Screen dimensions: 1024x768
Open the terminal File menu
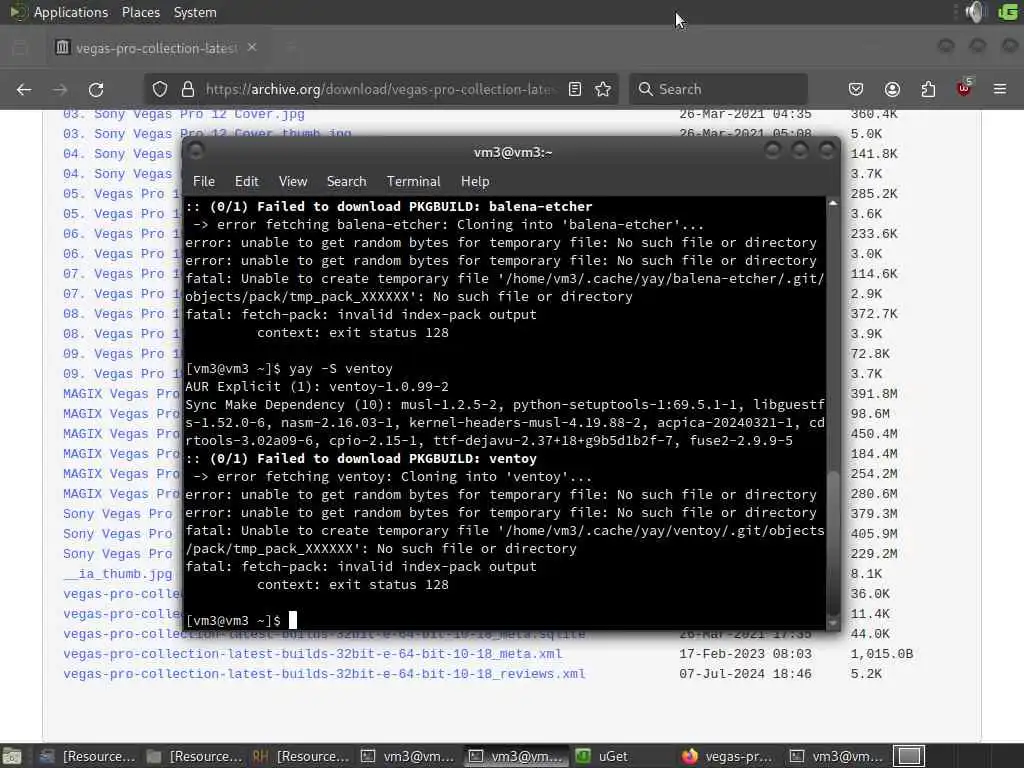click(x=204, y=182)
